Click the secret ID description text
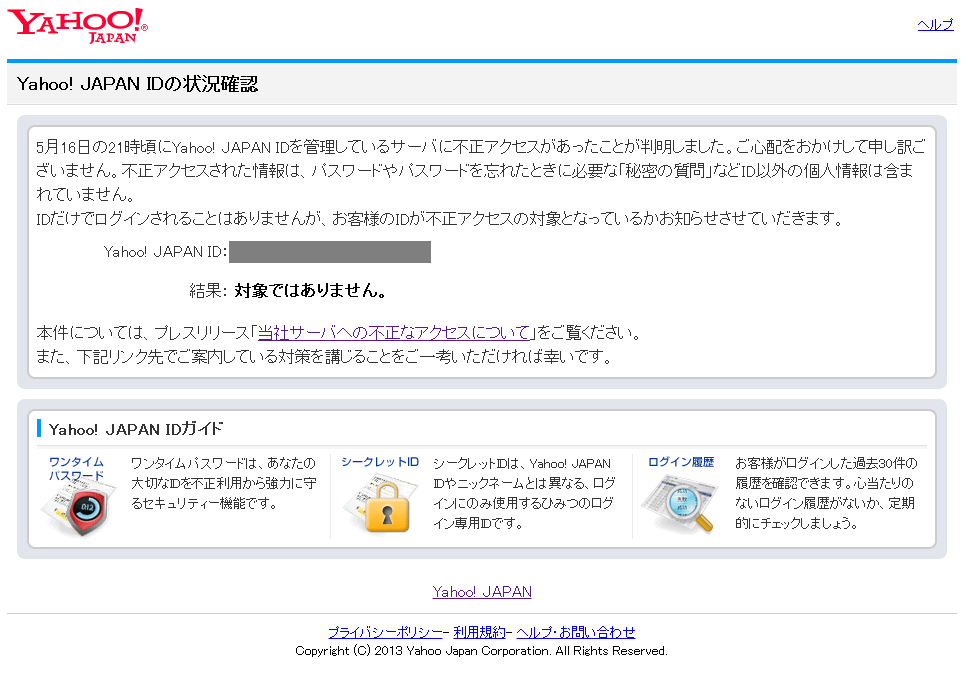This screenshot has width=968, height=675. tap(524, 493)
